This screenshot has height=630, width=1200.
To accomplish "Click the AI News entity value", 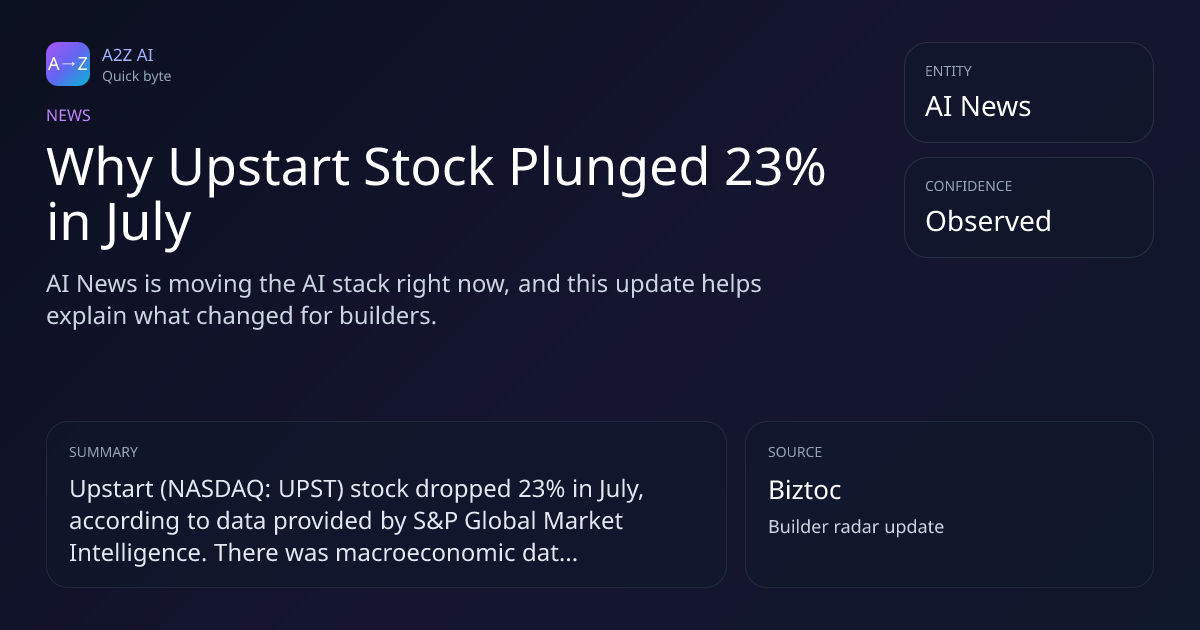I will point(977,106).
